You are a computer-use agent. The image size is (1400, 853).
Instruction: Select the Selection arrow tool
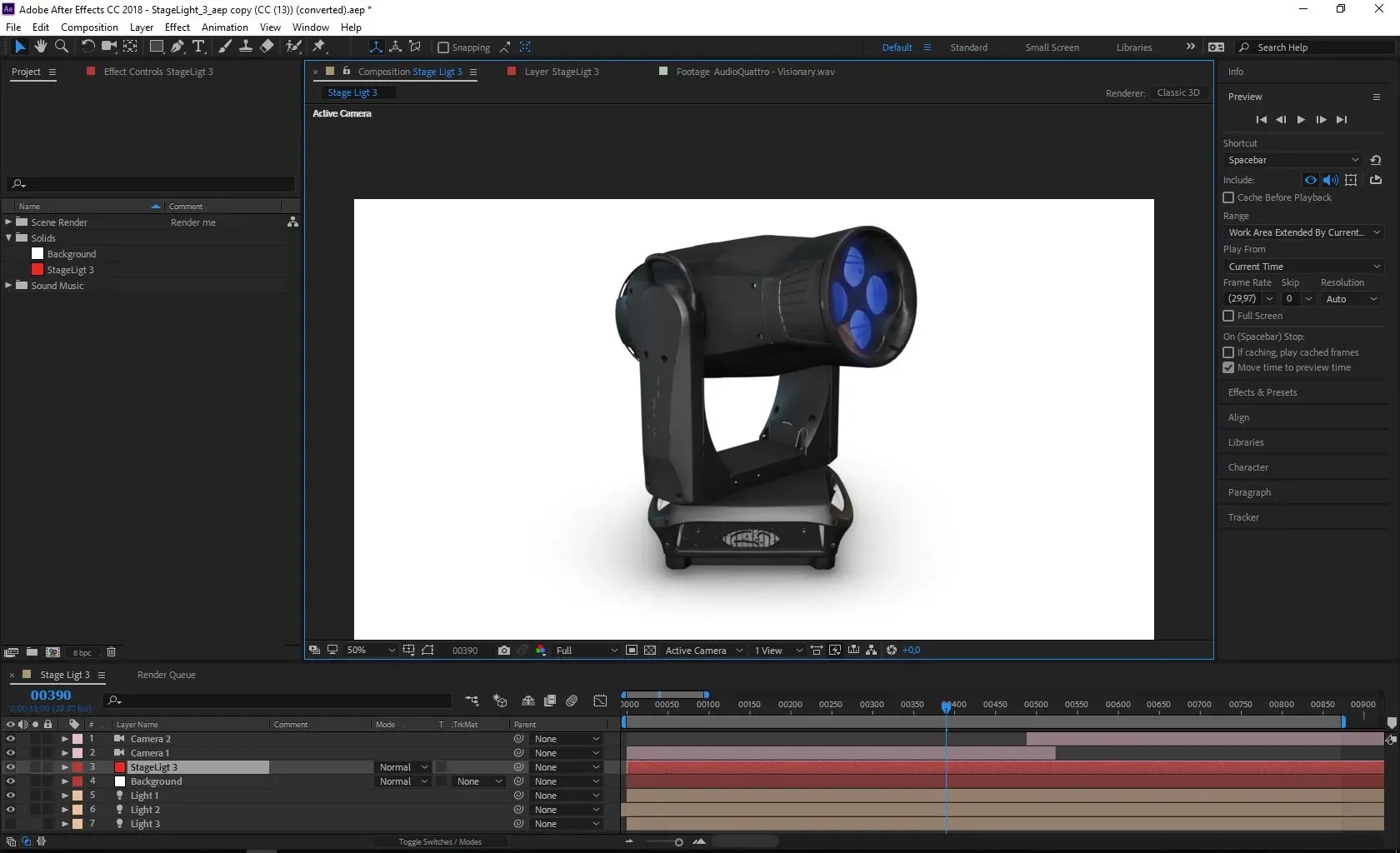coord(20,47)
